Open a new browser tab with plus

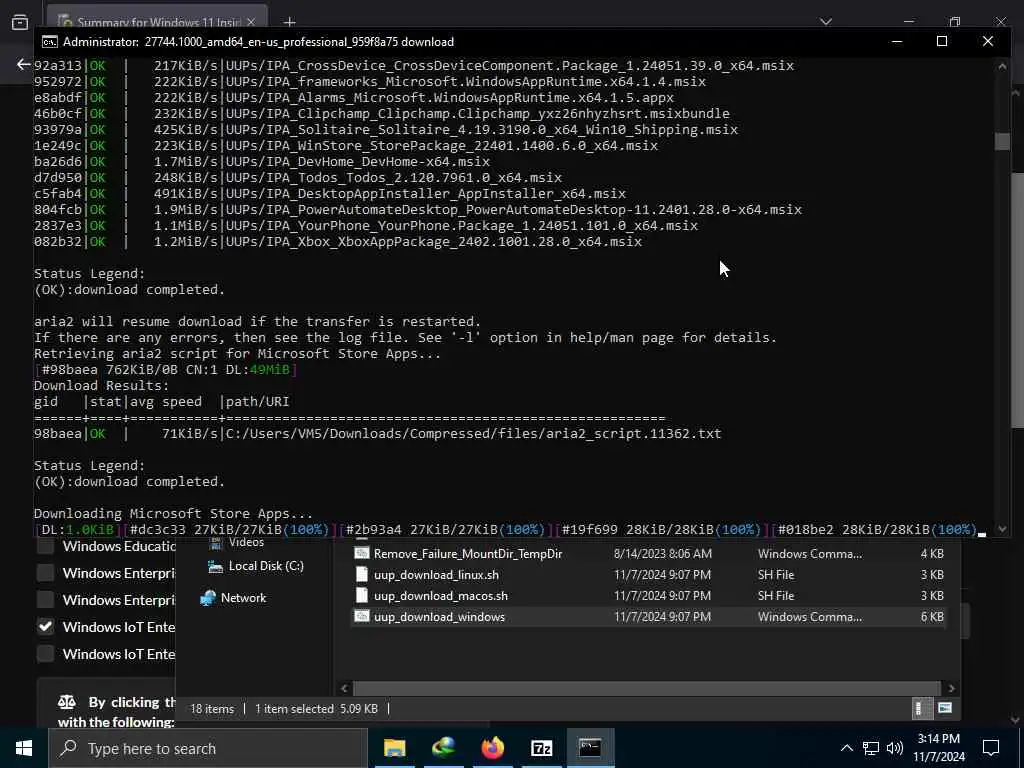pyautogui.click(x=289, y=22)
